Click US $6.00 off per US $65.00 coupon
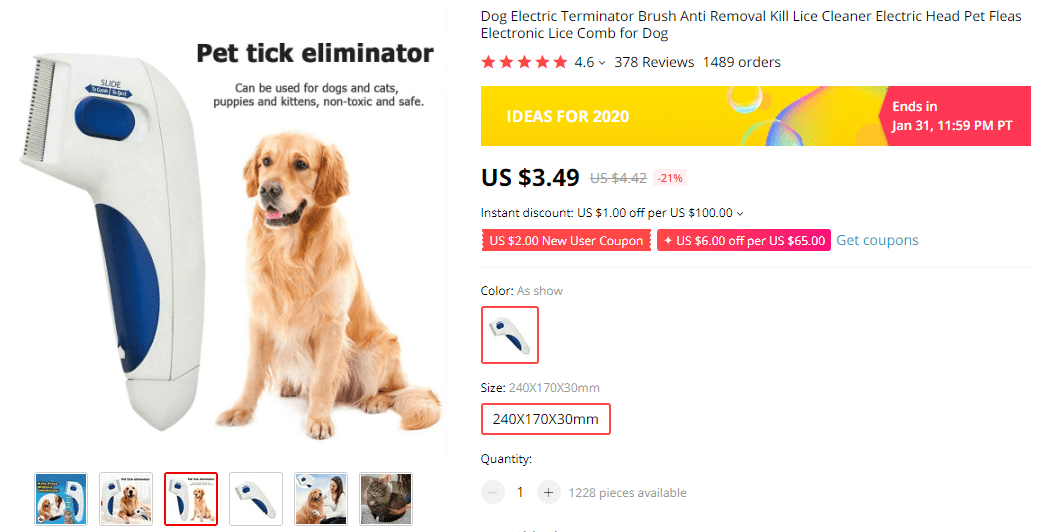 744,241
